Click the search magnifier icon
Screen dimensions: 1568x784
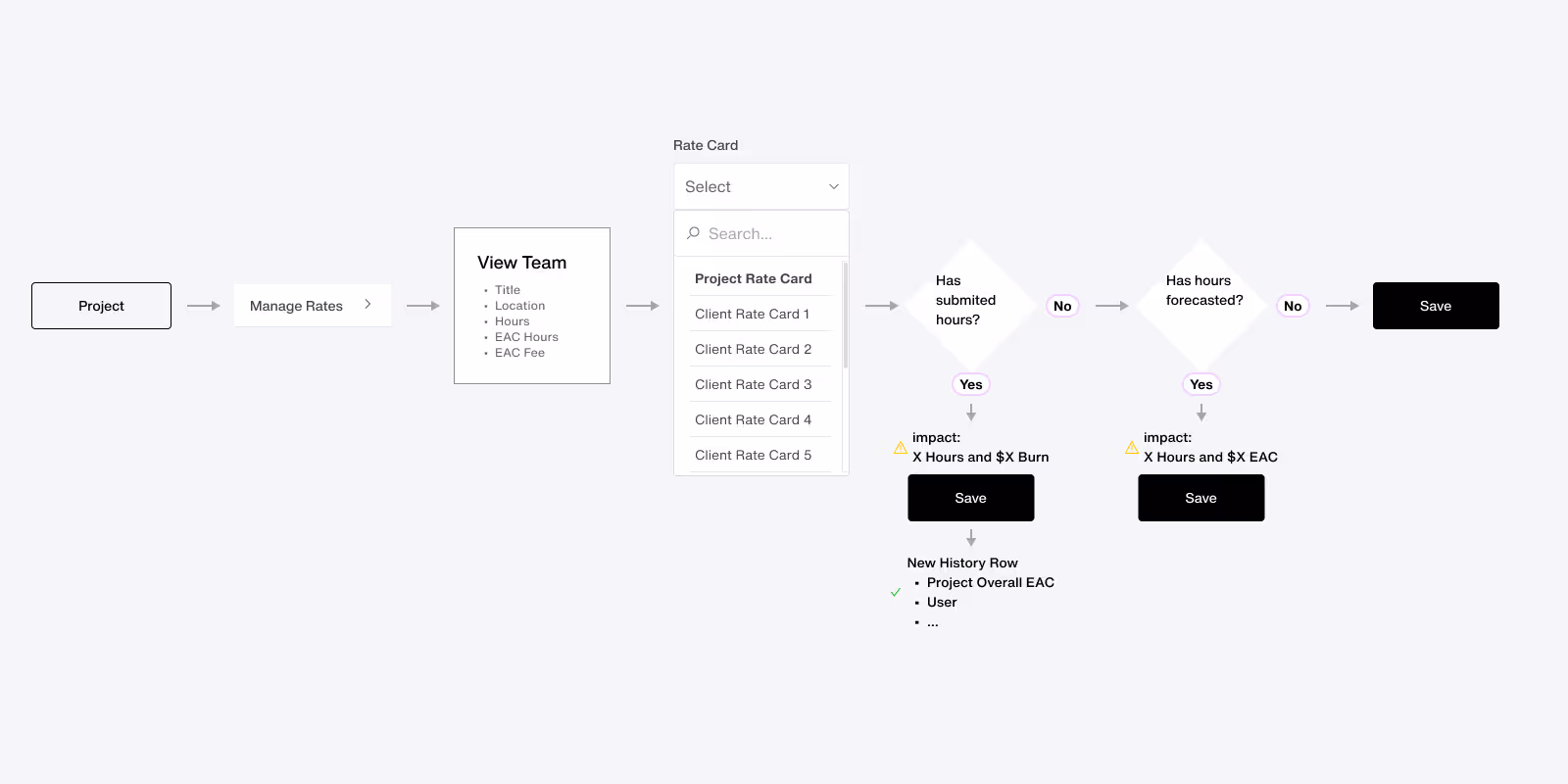[x=693, y=233]
